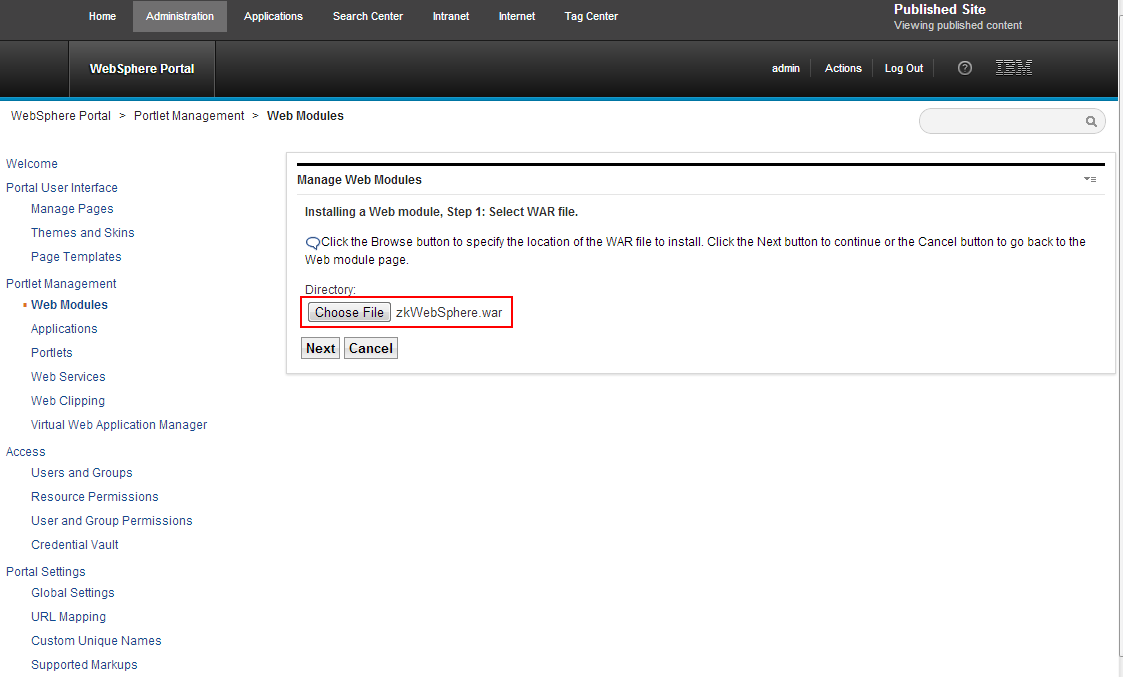This screenshot has height=677, width=1123.
Task: Open Resource Permissions
Action: click(x=95, y=497)
